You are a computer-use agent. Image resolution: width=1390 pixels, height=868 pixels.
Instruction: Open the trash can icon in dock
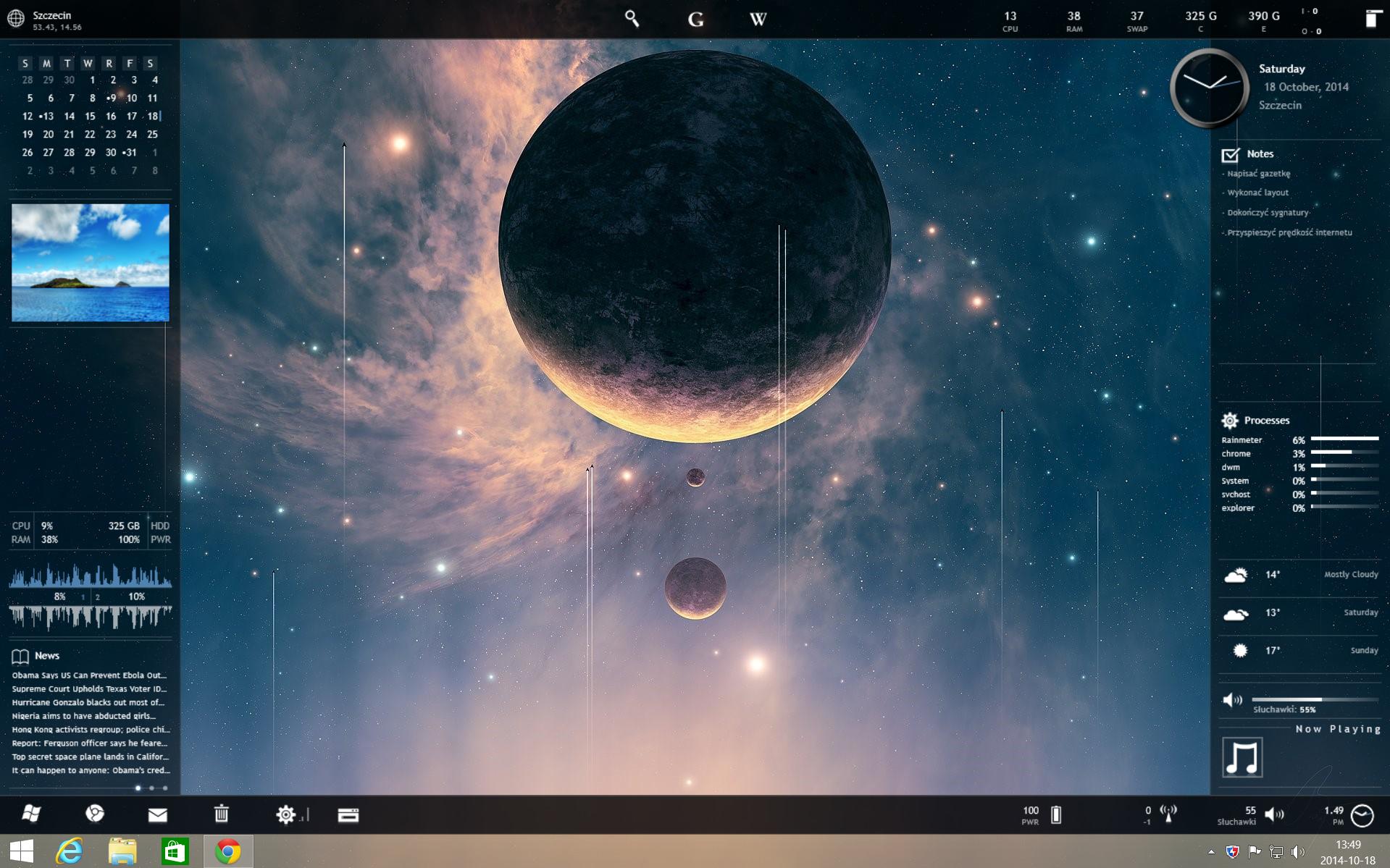click(x=222, y=814)
